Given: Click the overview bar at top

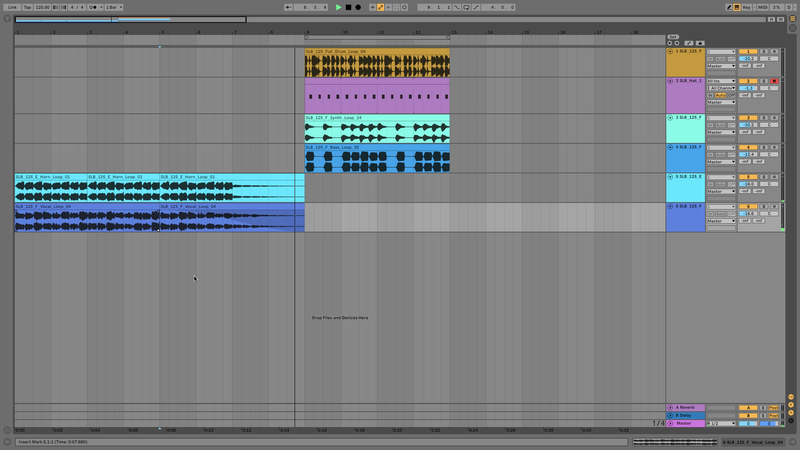Looking at the screenshot, I should tap(391, 19).
